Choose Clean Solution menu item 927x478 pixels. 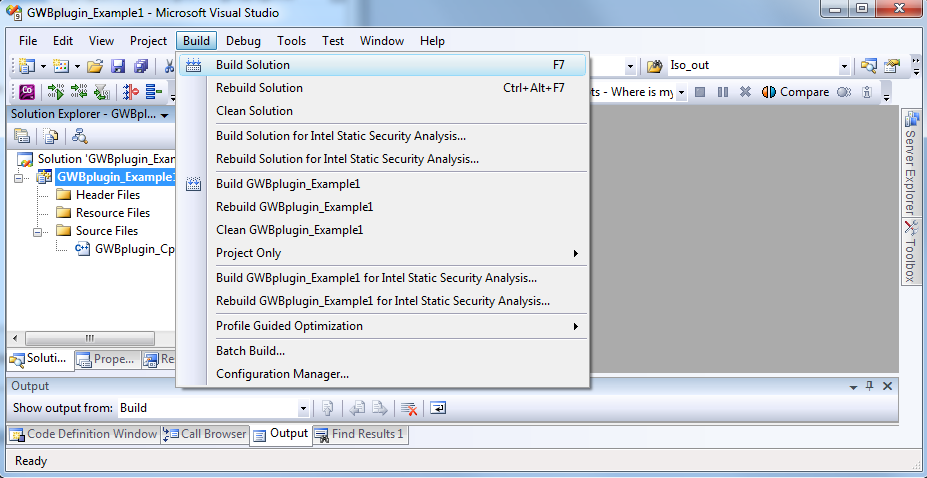tap(382, 111)
